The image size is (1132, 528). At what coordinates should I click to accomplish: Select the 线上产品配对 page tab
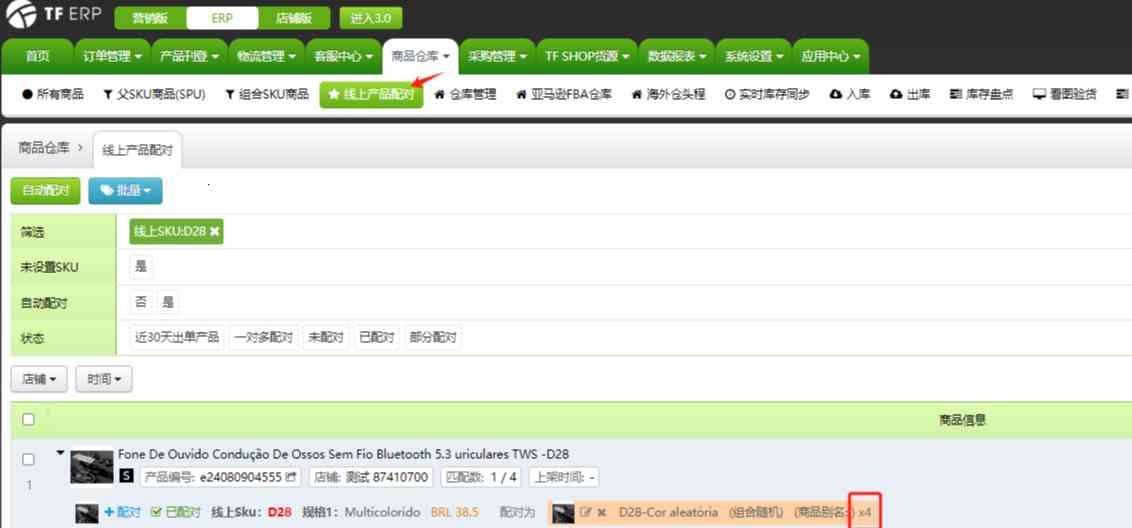coord(138,150)
